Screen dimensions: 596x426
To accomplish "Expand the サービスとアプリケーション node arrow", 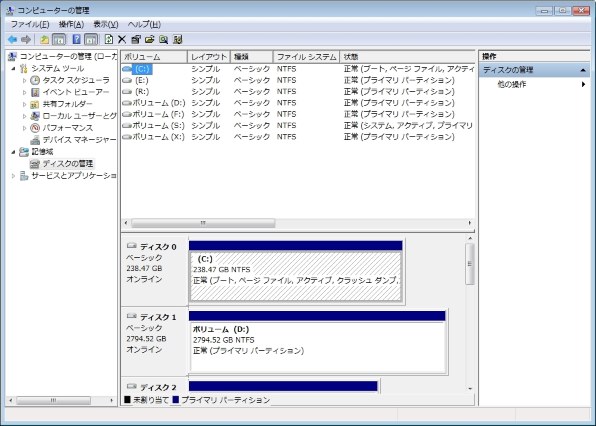I will pyautogui.click(x=14, y=176).
